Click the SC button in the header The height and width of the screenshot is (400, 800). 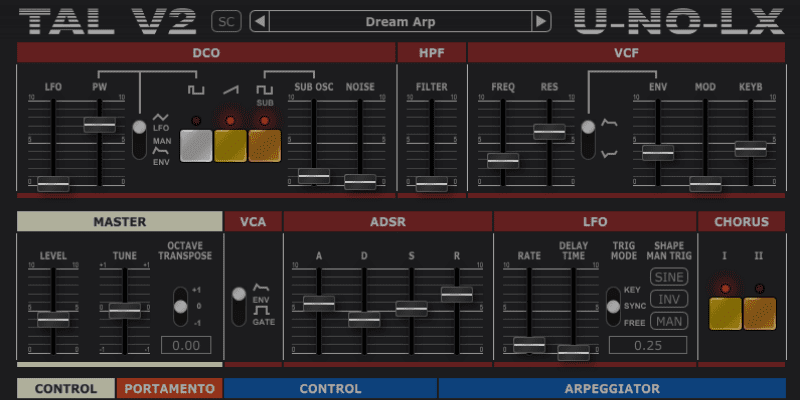[227, 21]
